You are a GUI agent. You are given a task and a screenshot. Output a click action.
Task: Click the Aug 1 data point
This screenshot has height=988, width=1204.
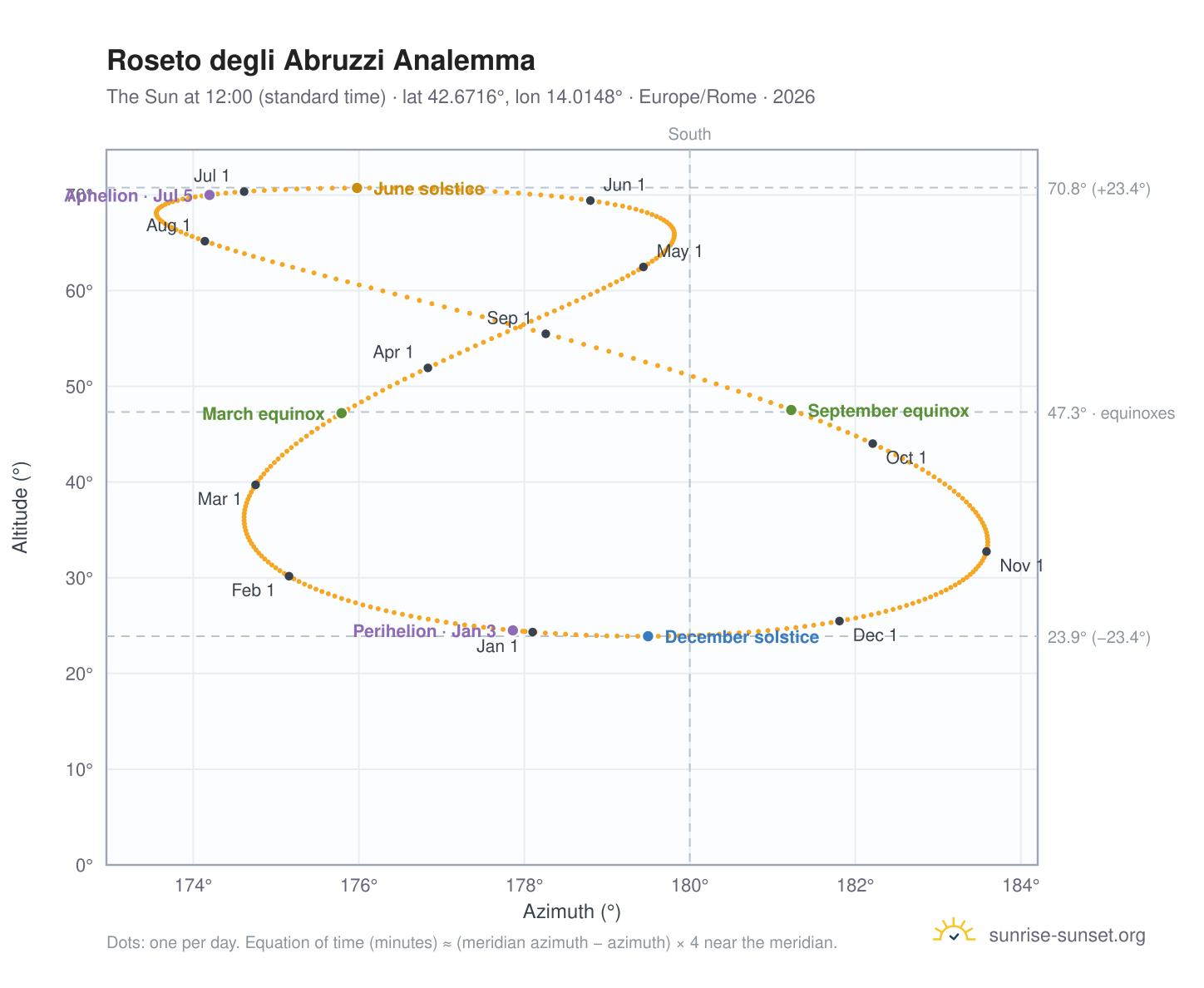point(205,241)
